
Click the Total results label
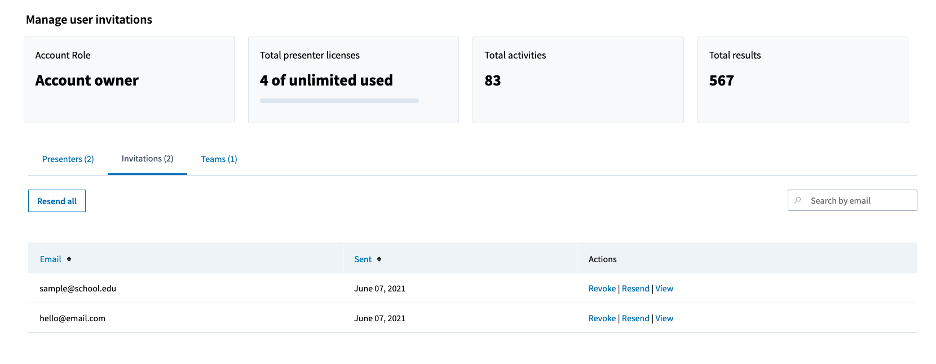[x=735, y=55]
